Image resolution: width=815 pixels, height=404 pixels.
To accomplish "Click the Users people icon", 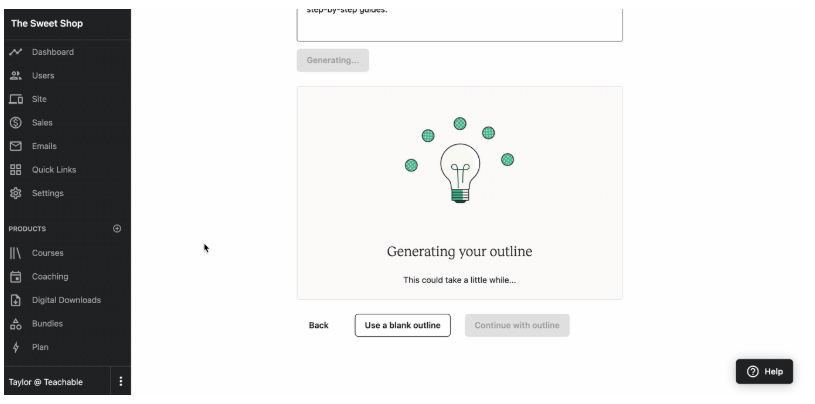I will (x=16, y=75).
